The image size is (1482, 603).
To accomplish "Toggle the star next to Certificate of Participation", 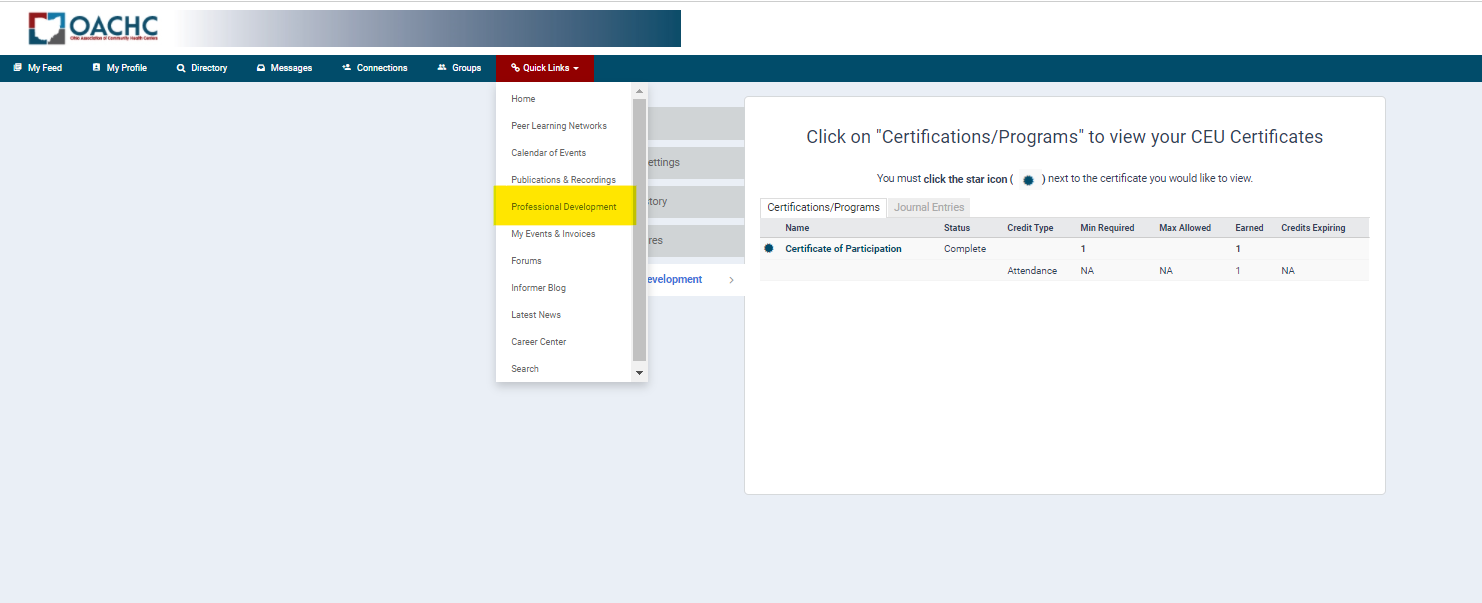I will 767,248.
